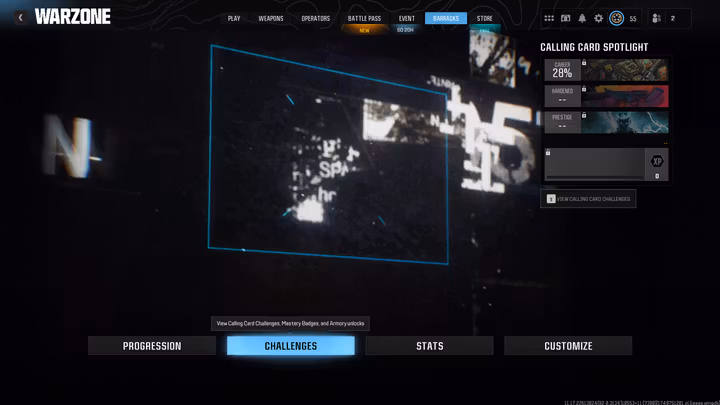Click the party size number 2
The image size is (720, 405).
pos(673,18)
